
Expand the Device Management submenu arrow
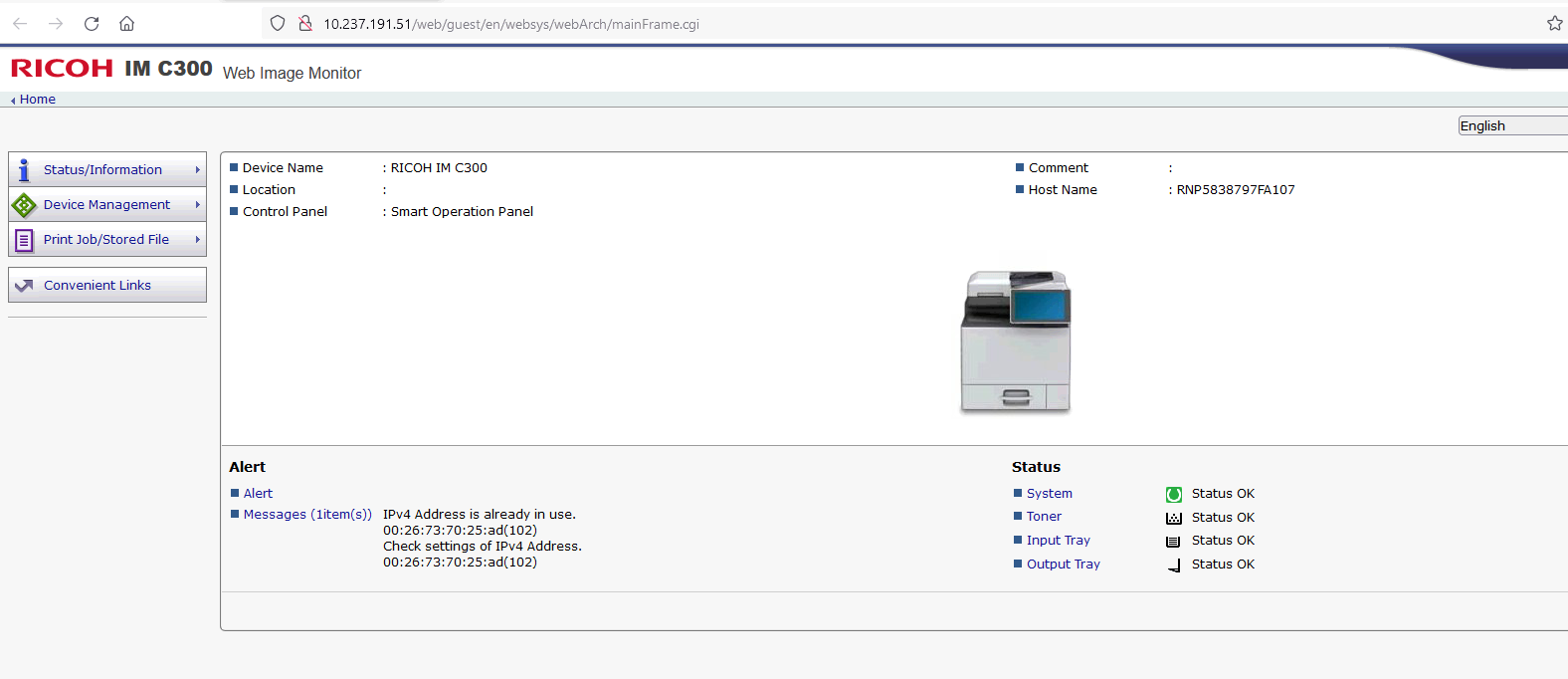pos(198,205)
